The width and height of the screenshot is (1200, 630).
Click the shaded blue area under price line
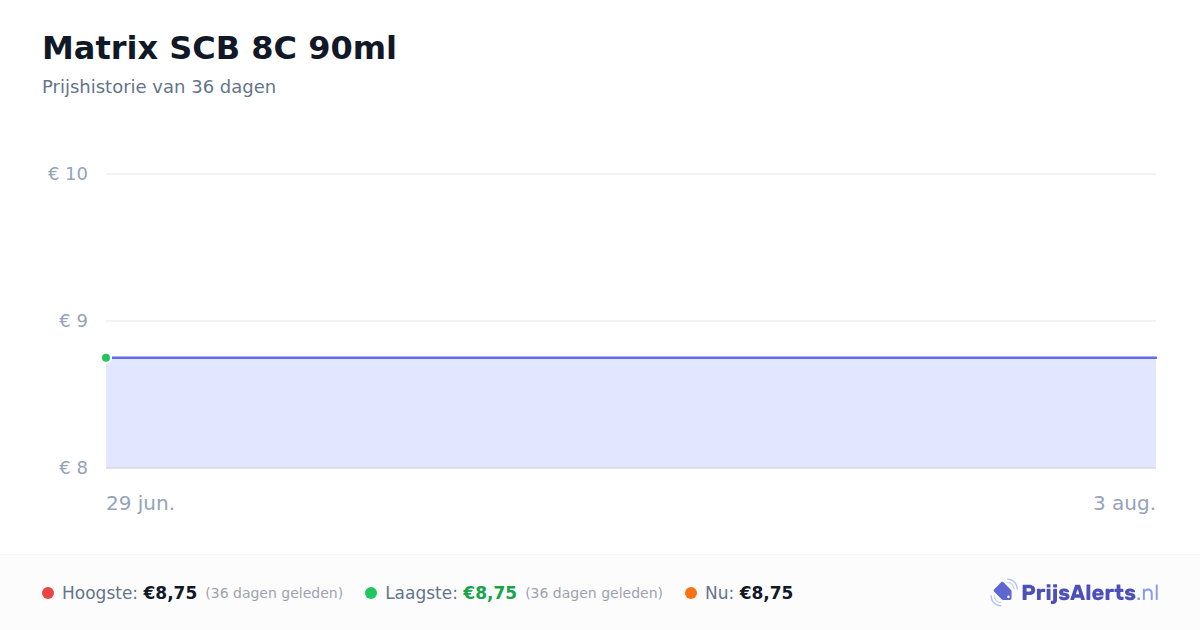click(631, 413)
